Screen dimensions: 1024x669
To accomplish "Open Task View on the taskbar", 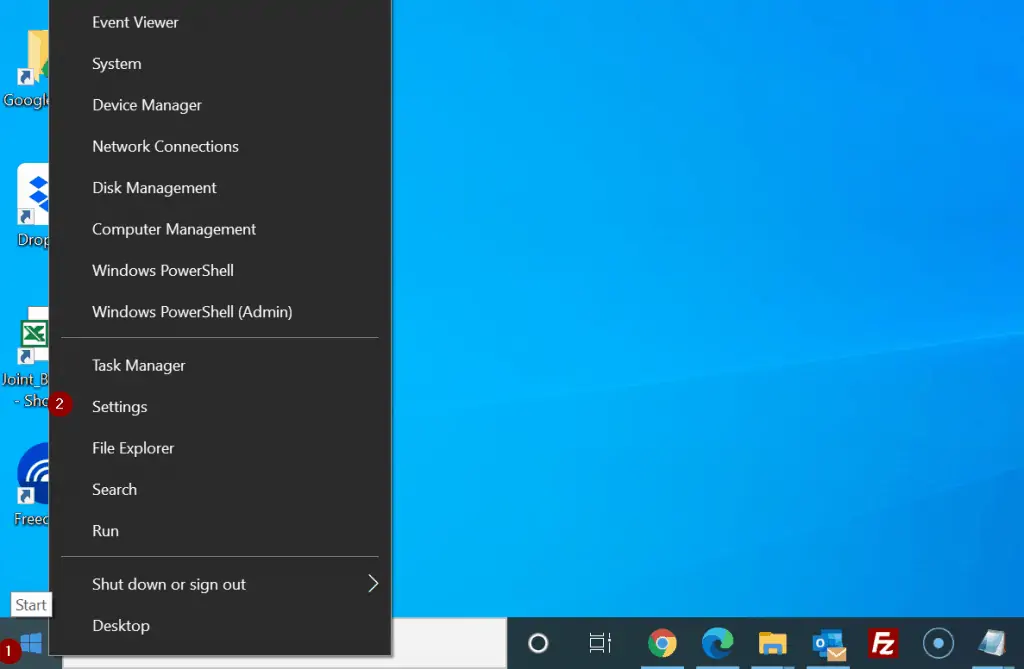I will pos(600,643).
